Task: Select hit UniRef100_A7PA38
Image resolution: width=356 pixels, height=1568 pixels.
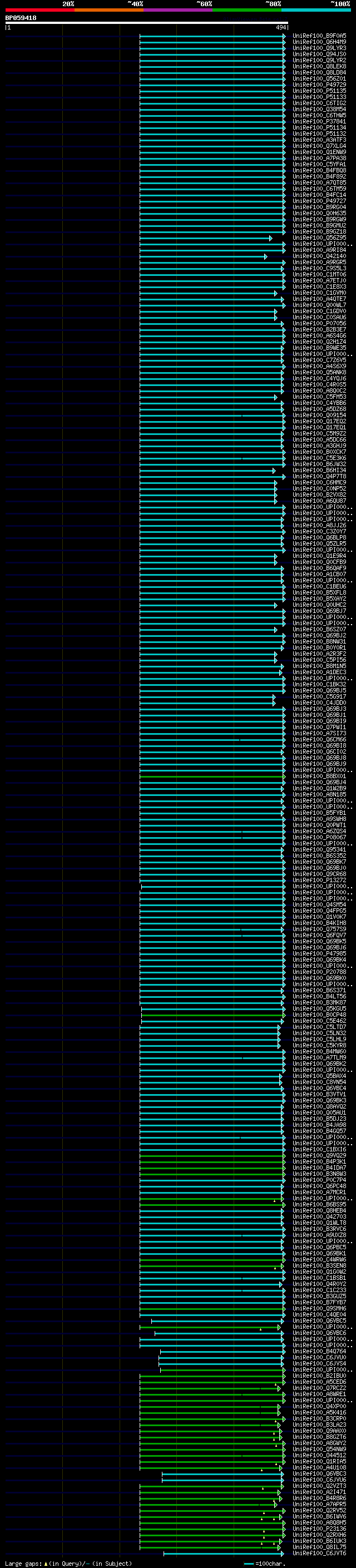Action: pos(319,159)
